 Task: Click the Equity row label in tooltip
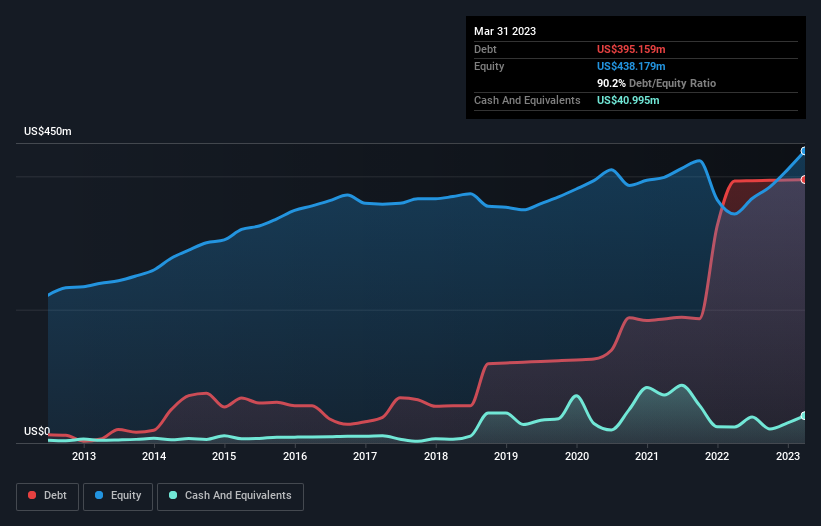[489, 66]
